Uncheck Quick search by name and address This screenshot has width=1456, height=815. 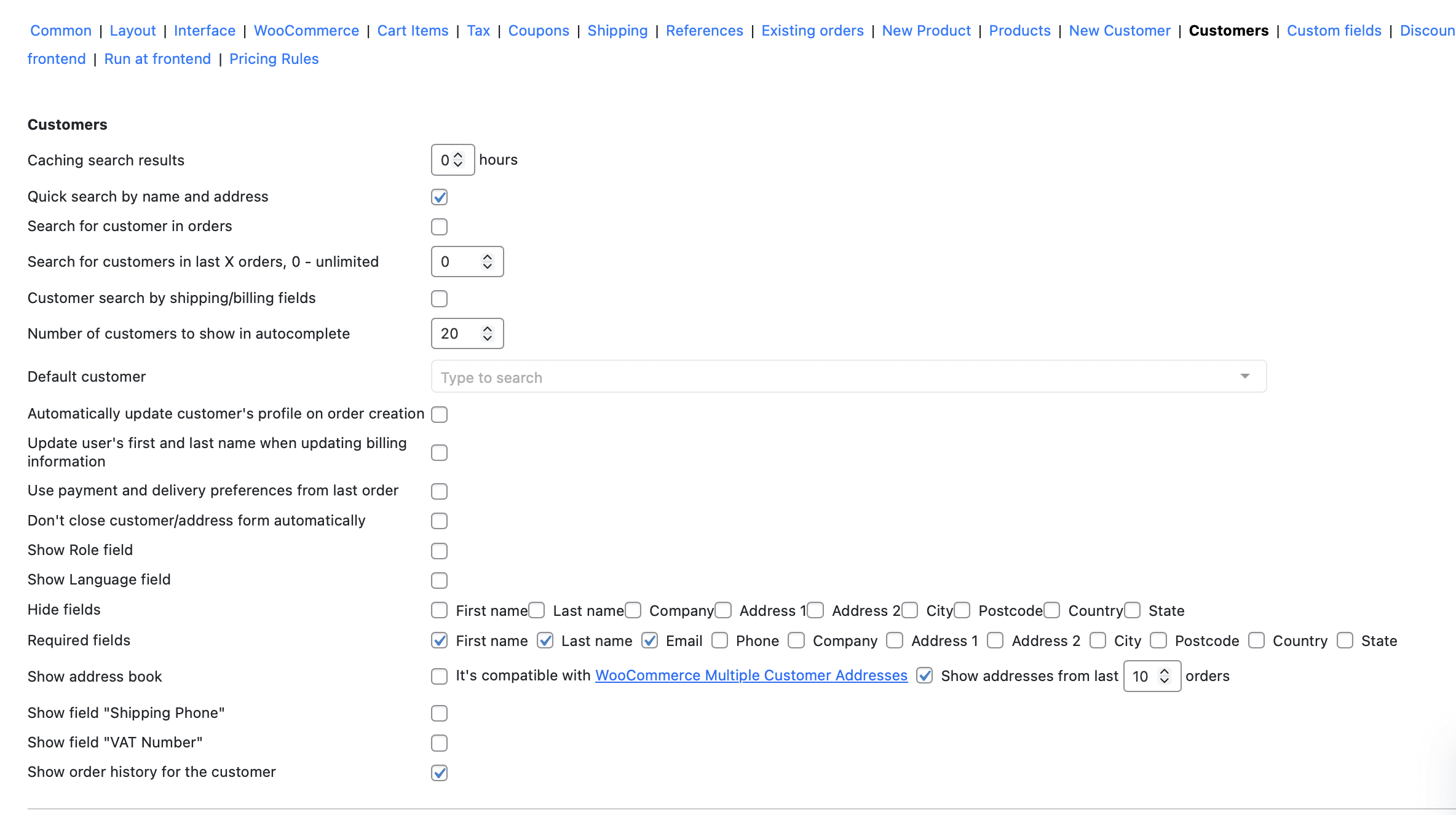(439, 197)
